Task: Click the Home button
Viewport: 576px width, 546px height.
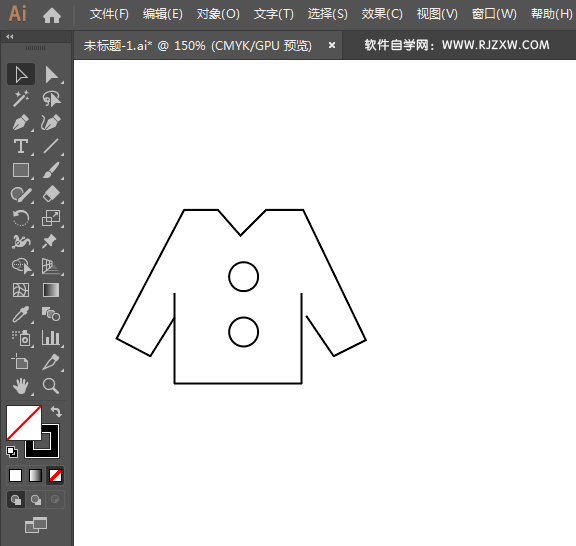Action: pos(51,15)
